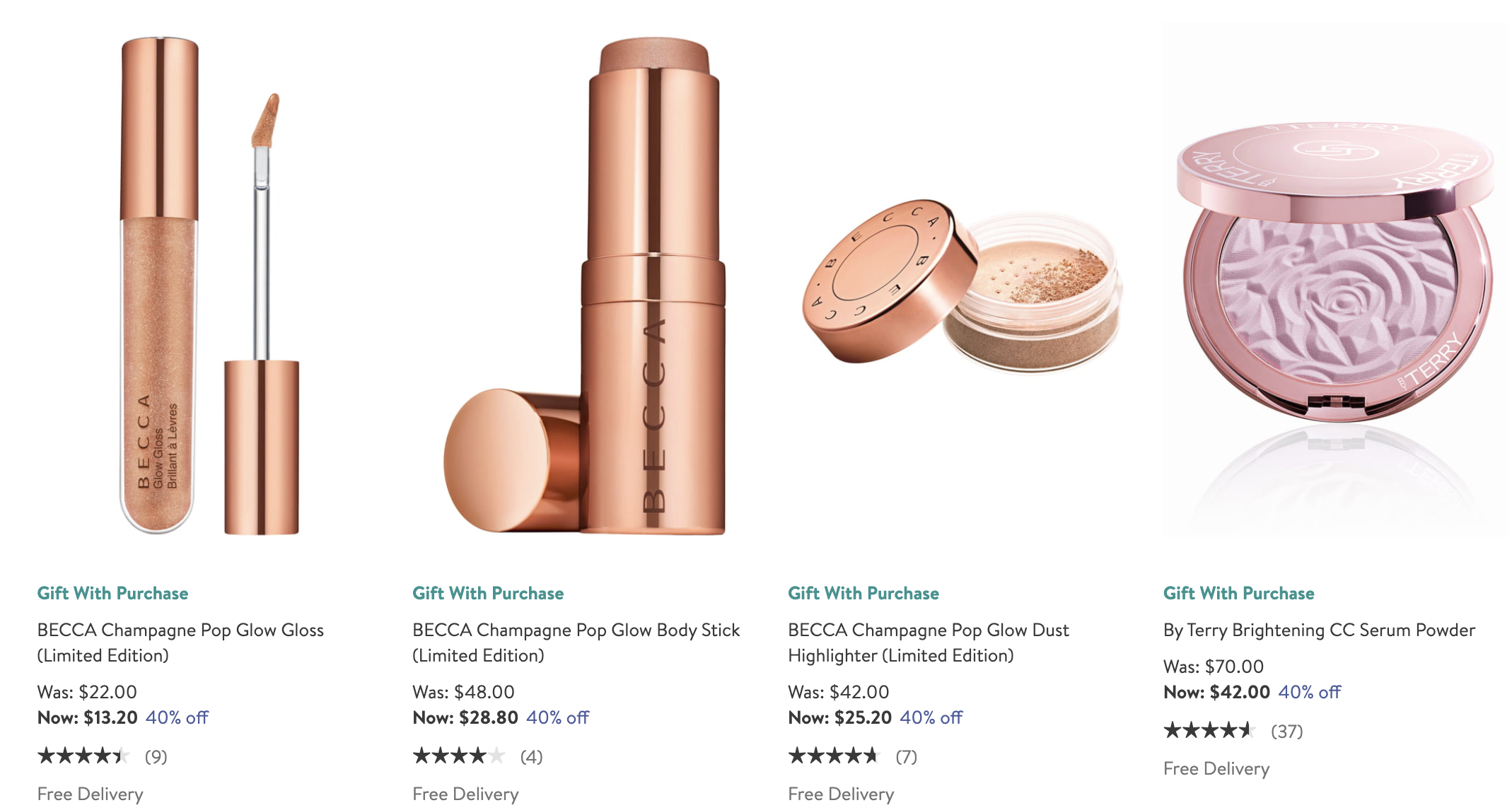Open the BECCA Glow Gloss product image
Image resolution: width=1512 pixels, height=810 pixels.
tap(210, 286)
